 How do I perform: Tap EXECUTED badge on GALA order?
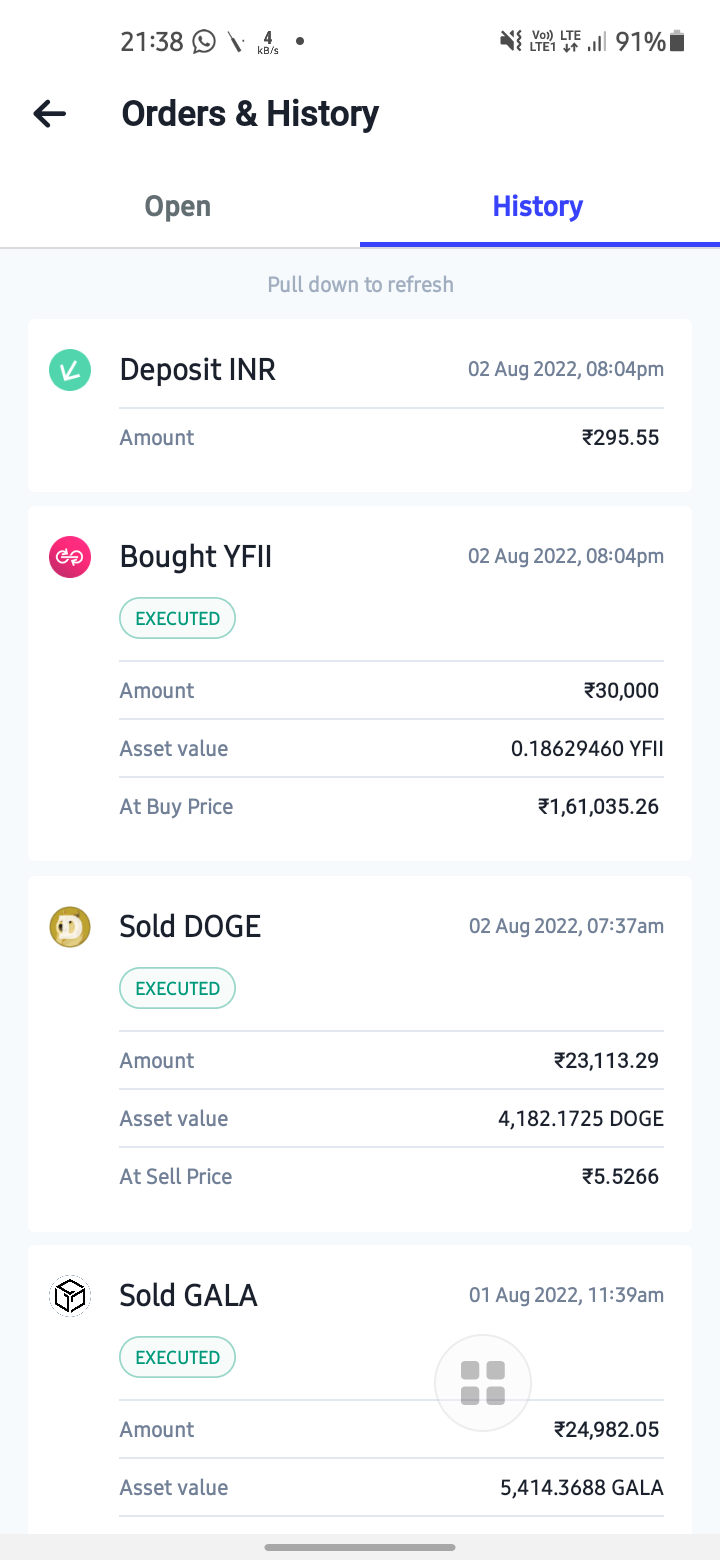(177, 1357)
